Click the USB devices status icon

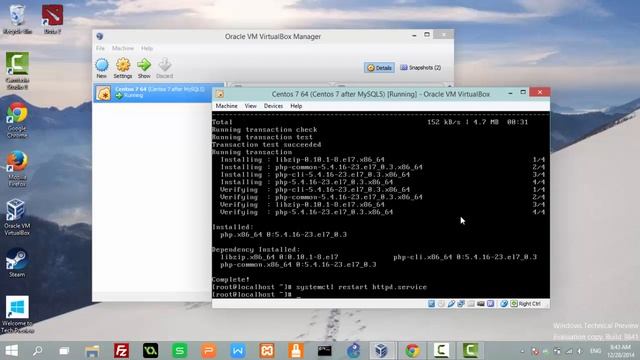click(x=451, y=304)
